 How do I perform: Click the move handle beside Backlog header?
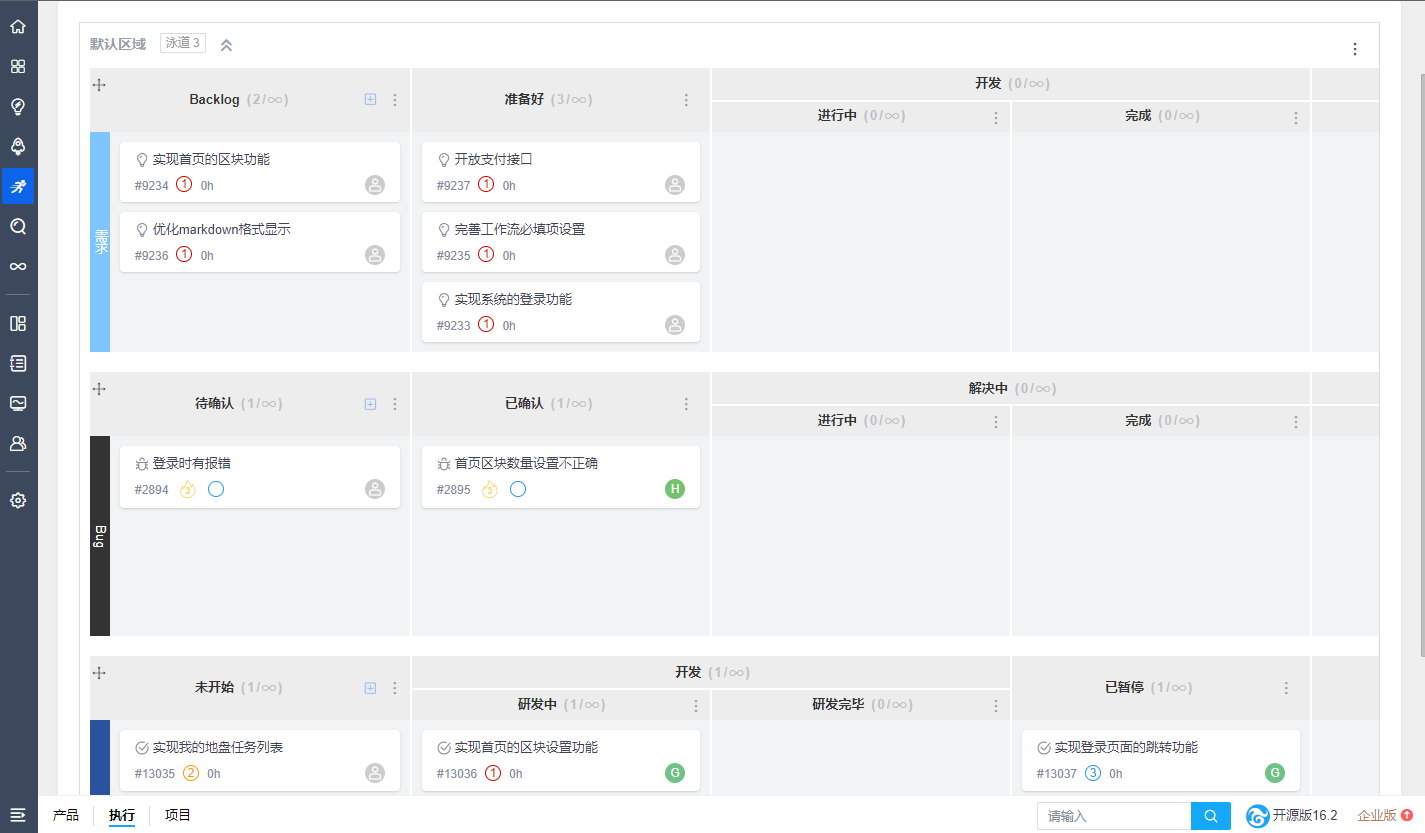click(99, 85)
